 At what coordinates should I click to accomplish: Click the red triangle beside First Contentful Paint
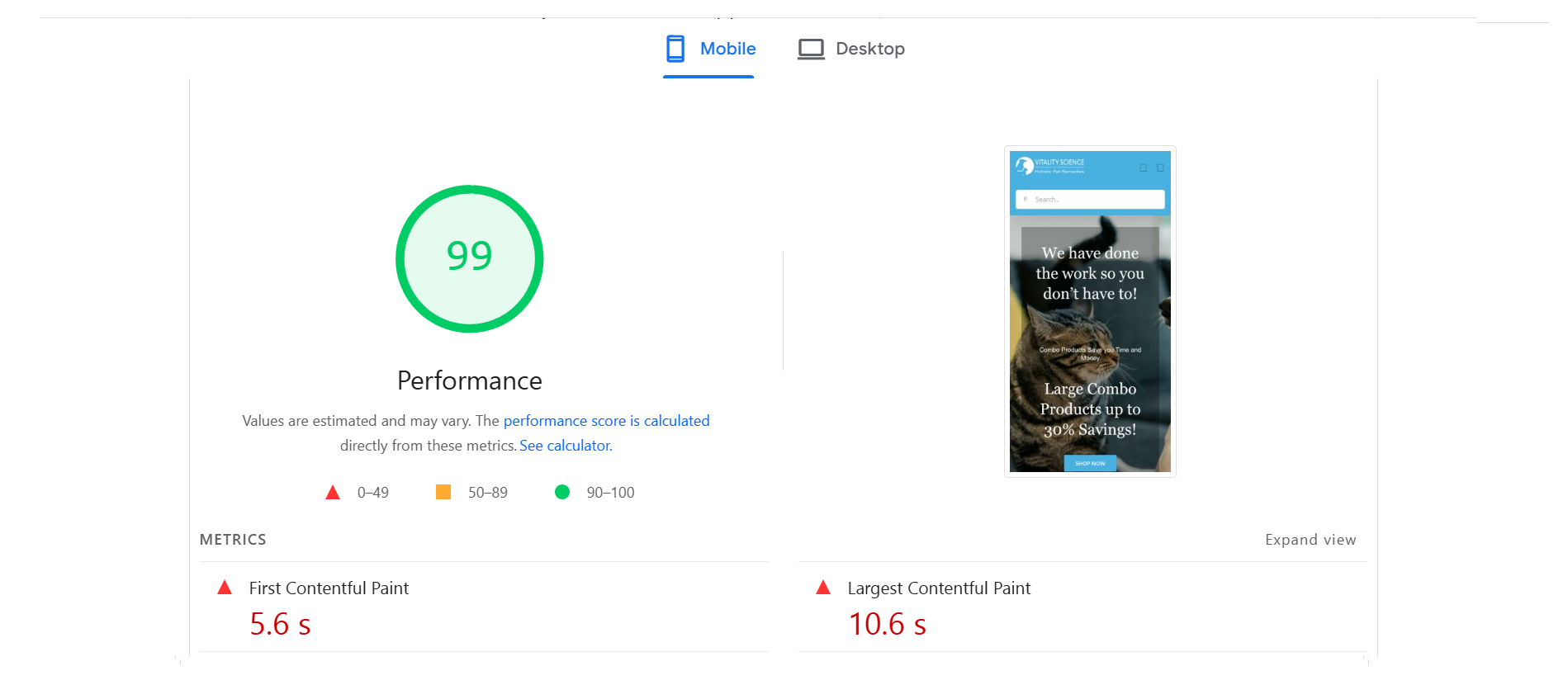[225, 588]
